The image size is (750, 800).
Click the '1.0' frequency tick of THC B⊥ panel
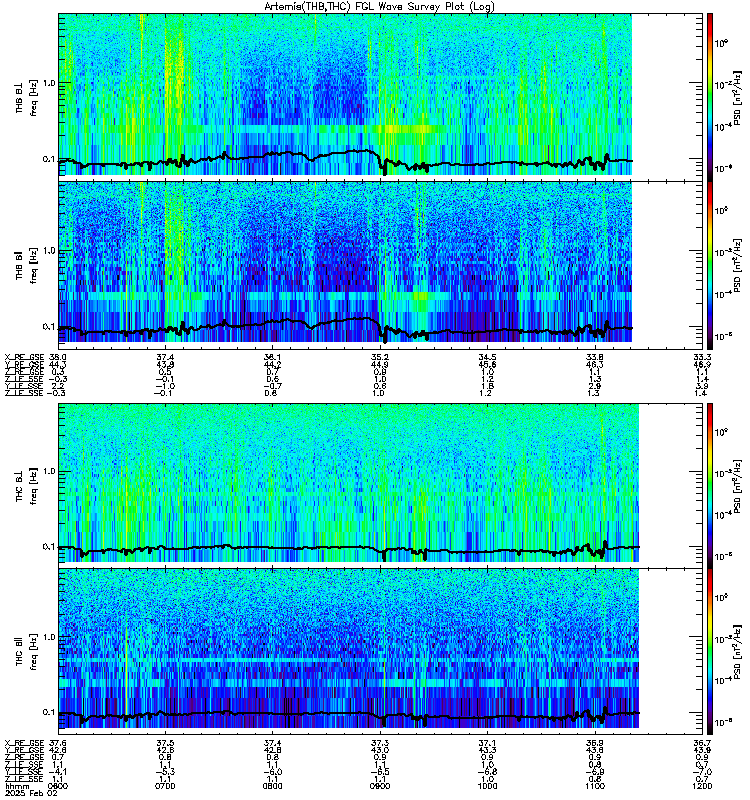click(49, 471)
